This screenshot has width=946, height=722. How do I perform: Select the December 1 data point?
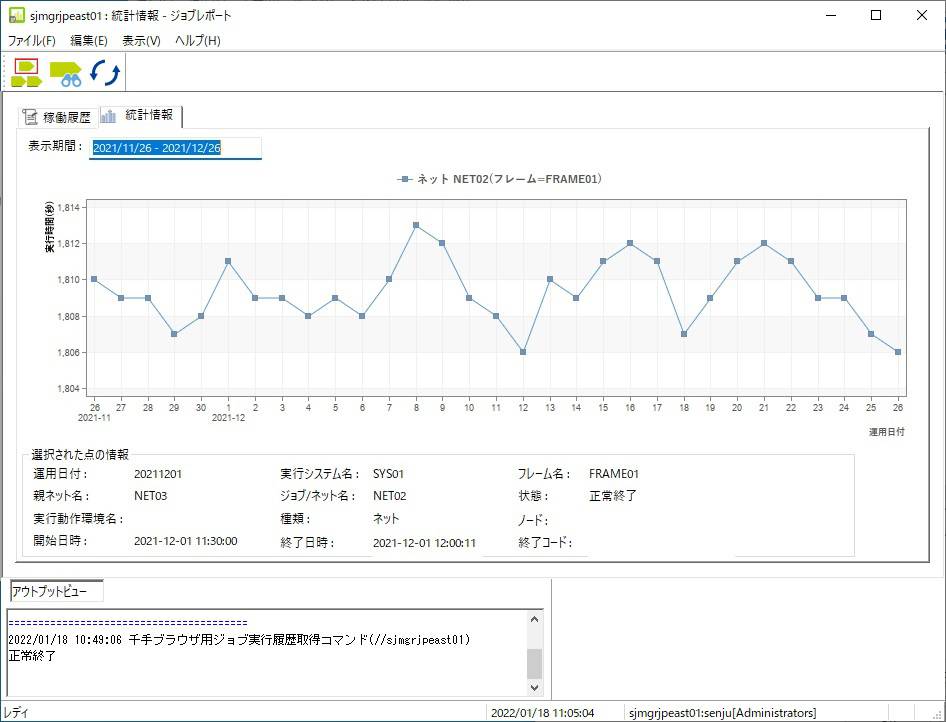228,261
